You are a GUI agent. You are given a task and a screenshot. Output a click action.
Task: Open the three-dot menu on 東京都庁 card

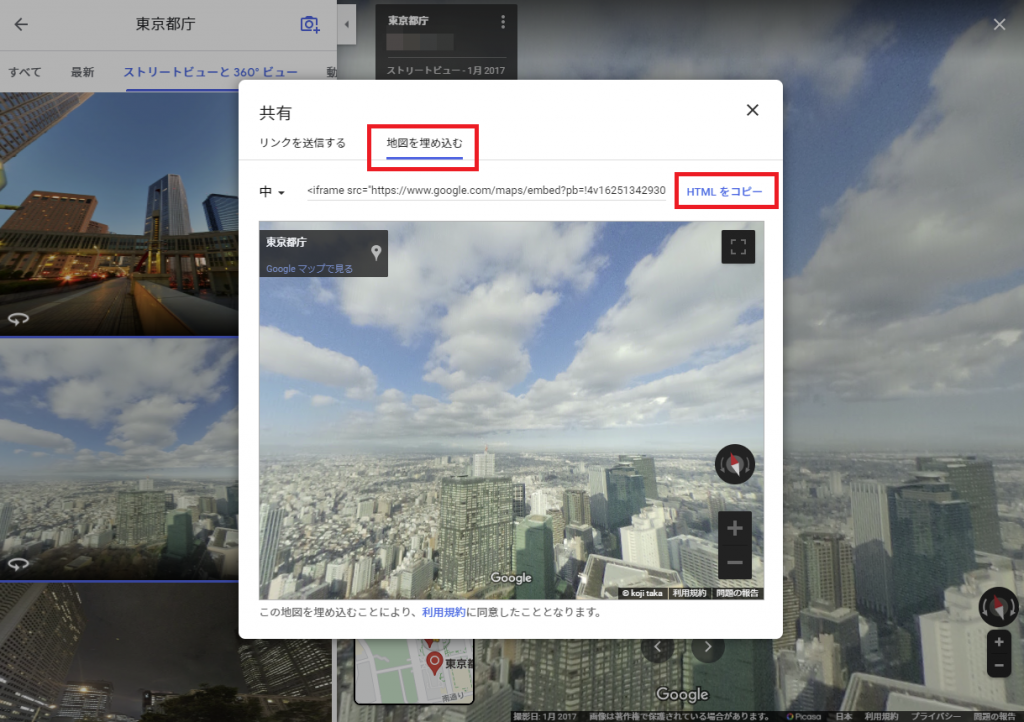(503, 22)
